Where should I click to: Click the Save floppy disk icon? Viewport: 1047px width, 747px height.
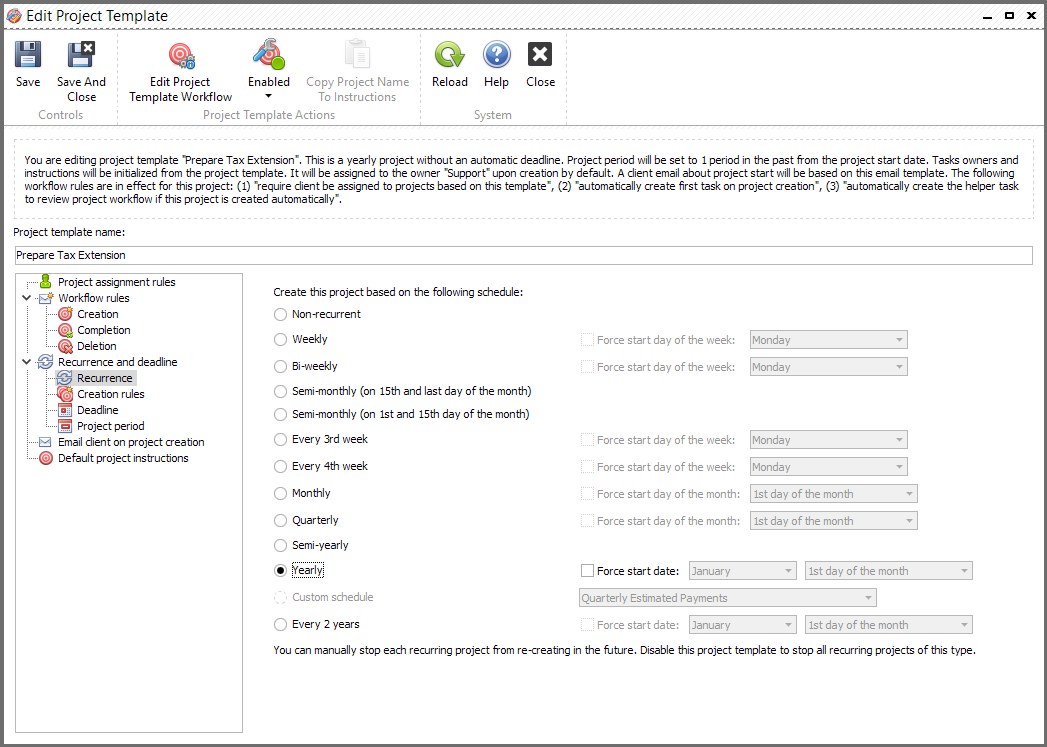(x=28, y=55)
